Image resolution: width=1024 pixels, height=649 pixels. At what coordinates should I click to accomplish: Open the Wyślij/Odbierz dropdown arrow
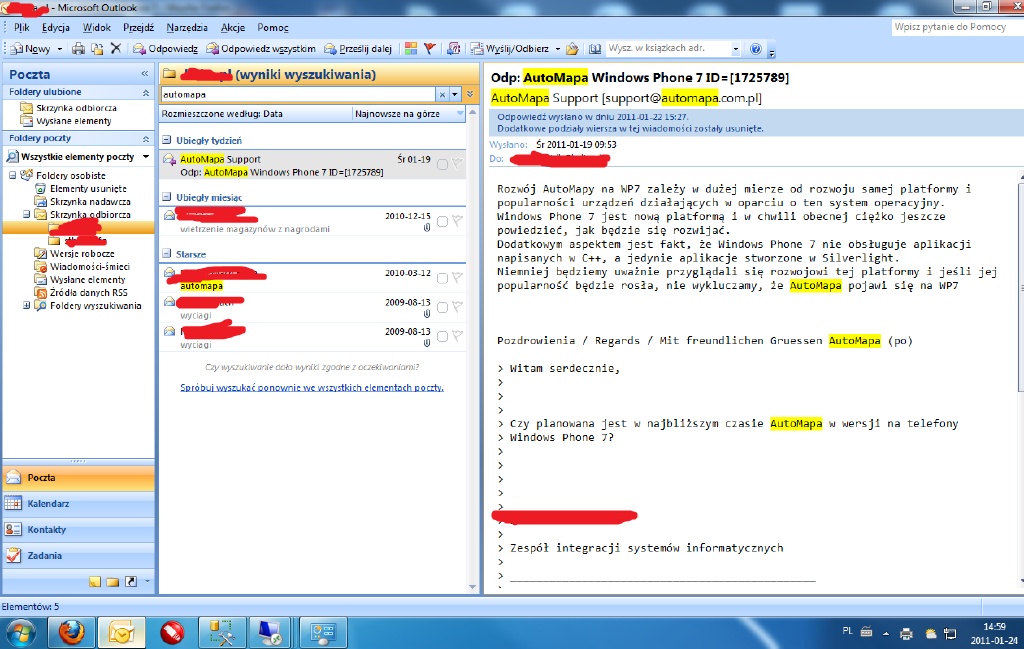557,49
